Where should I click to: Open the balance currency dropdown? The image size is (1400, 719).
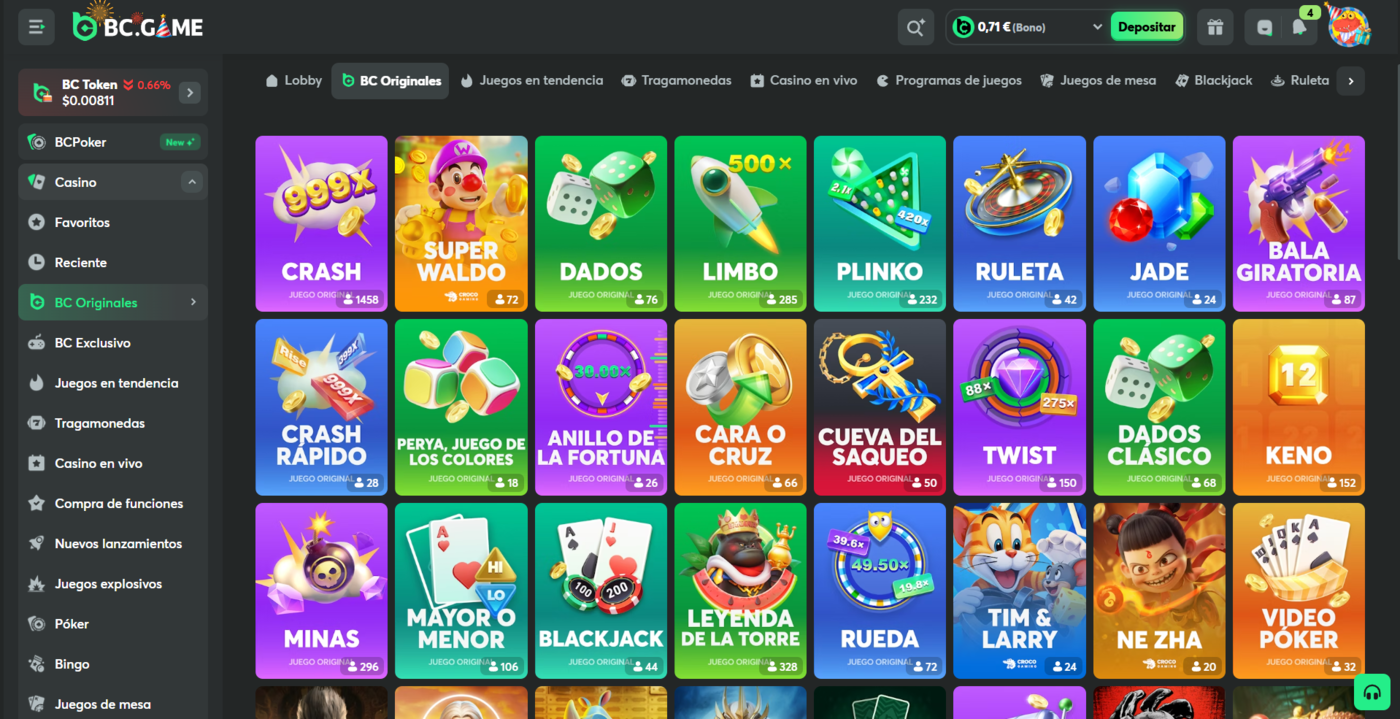[x=1097, y=27]
